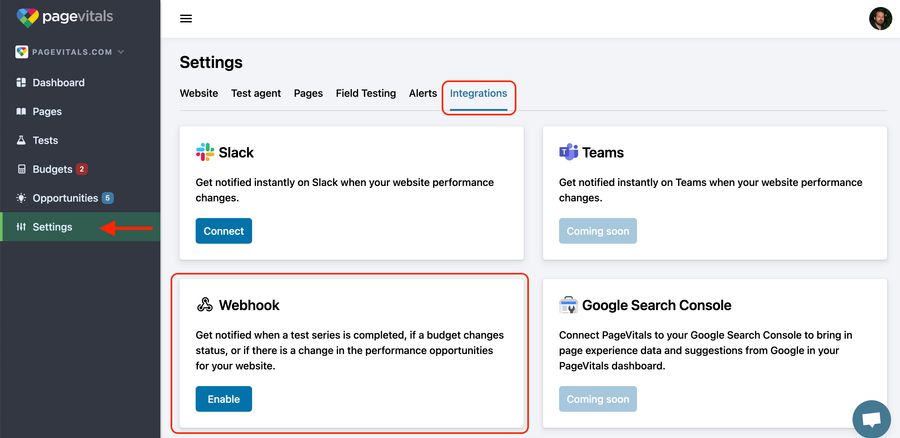
Task: Switch to the Website tab
Action: pyautogui.click(x=199, y=93)
